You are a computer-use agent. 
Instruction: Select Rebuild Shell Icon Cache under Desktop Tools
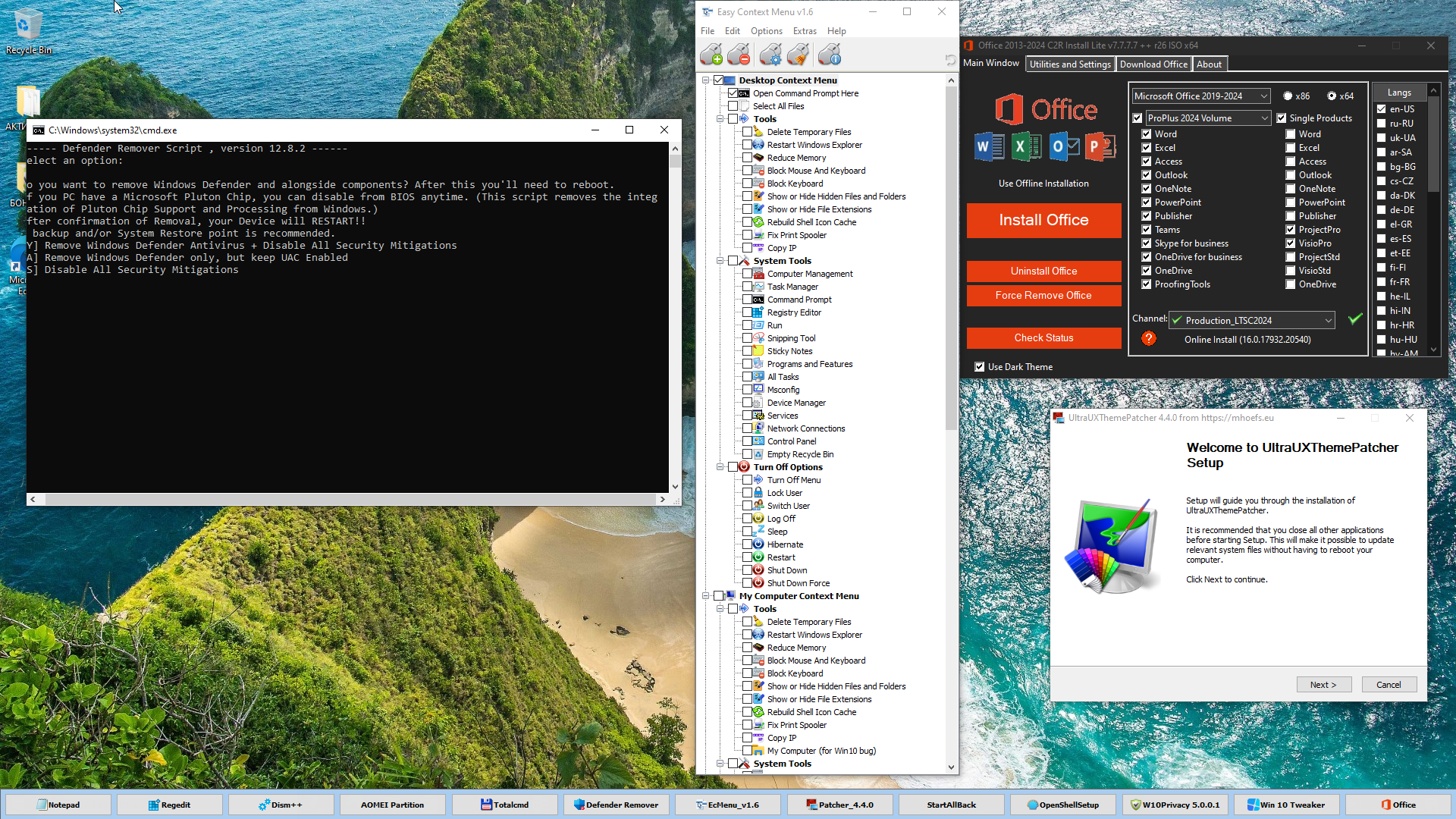811,222
